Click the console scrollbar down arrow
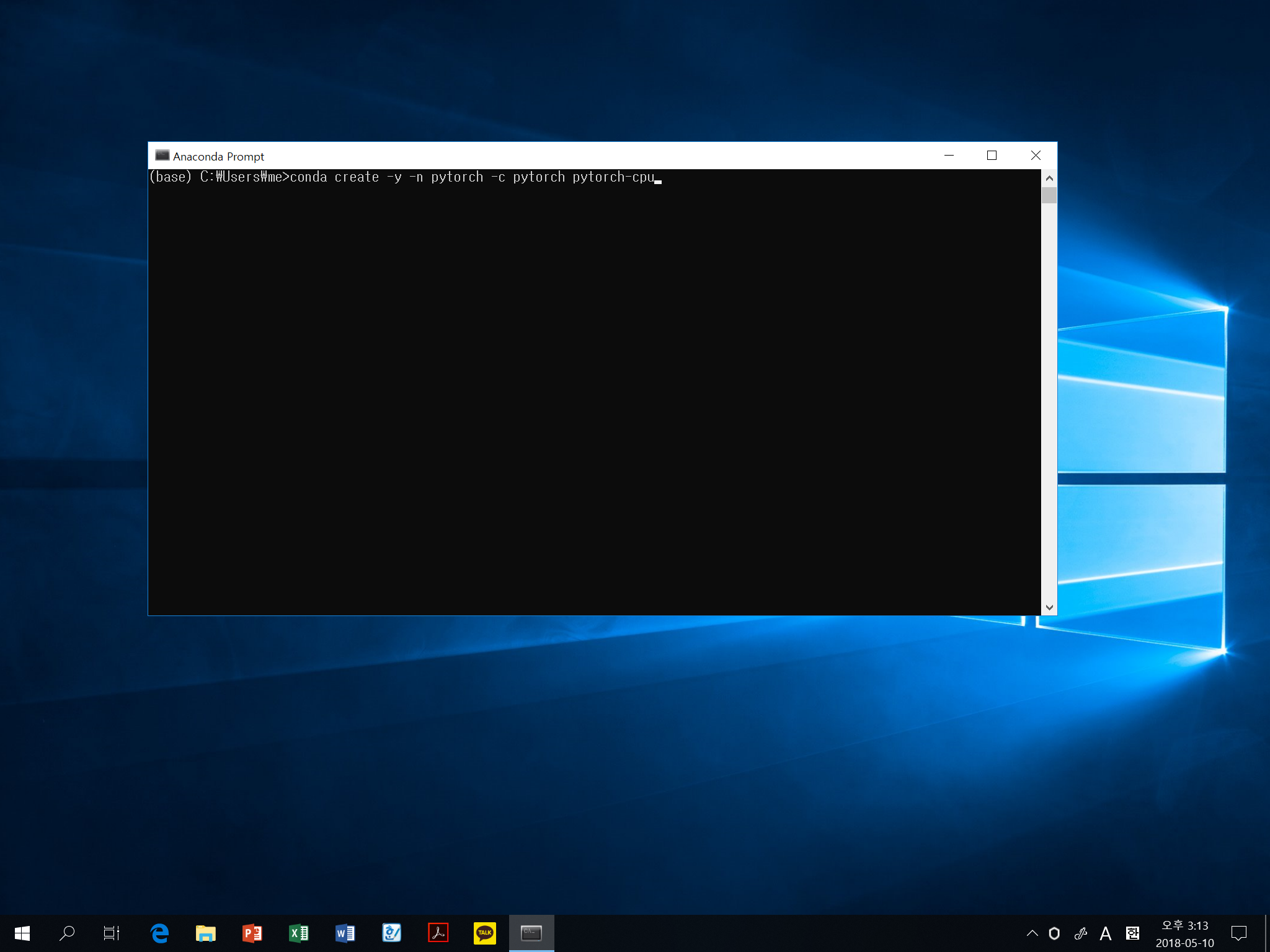This screenshot has width=1270, height=952. pos(1049,608)
